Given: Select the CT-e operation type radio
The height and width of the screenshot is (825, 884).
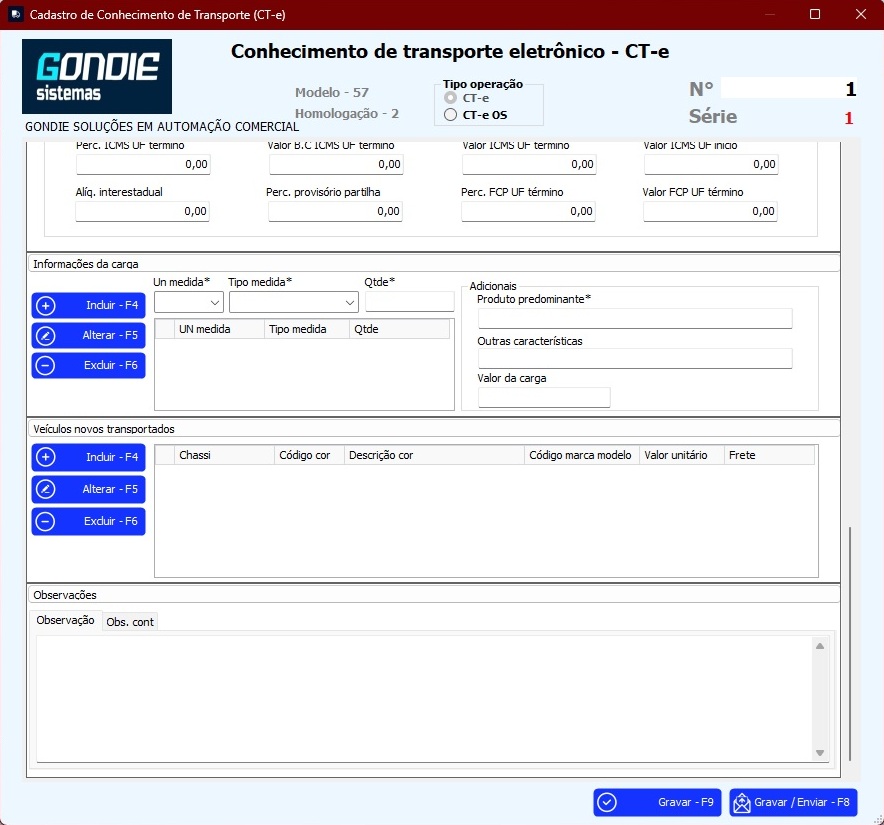Looking at the screenshot, I should (x=451, y=99).
